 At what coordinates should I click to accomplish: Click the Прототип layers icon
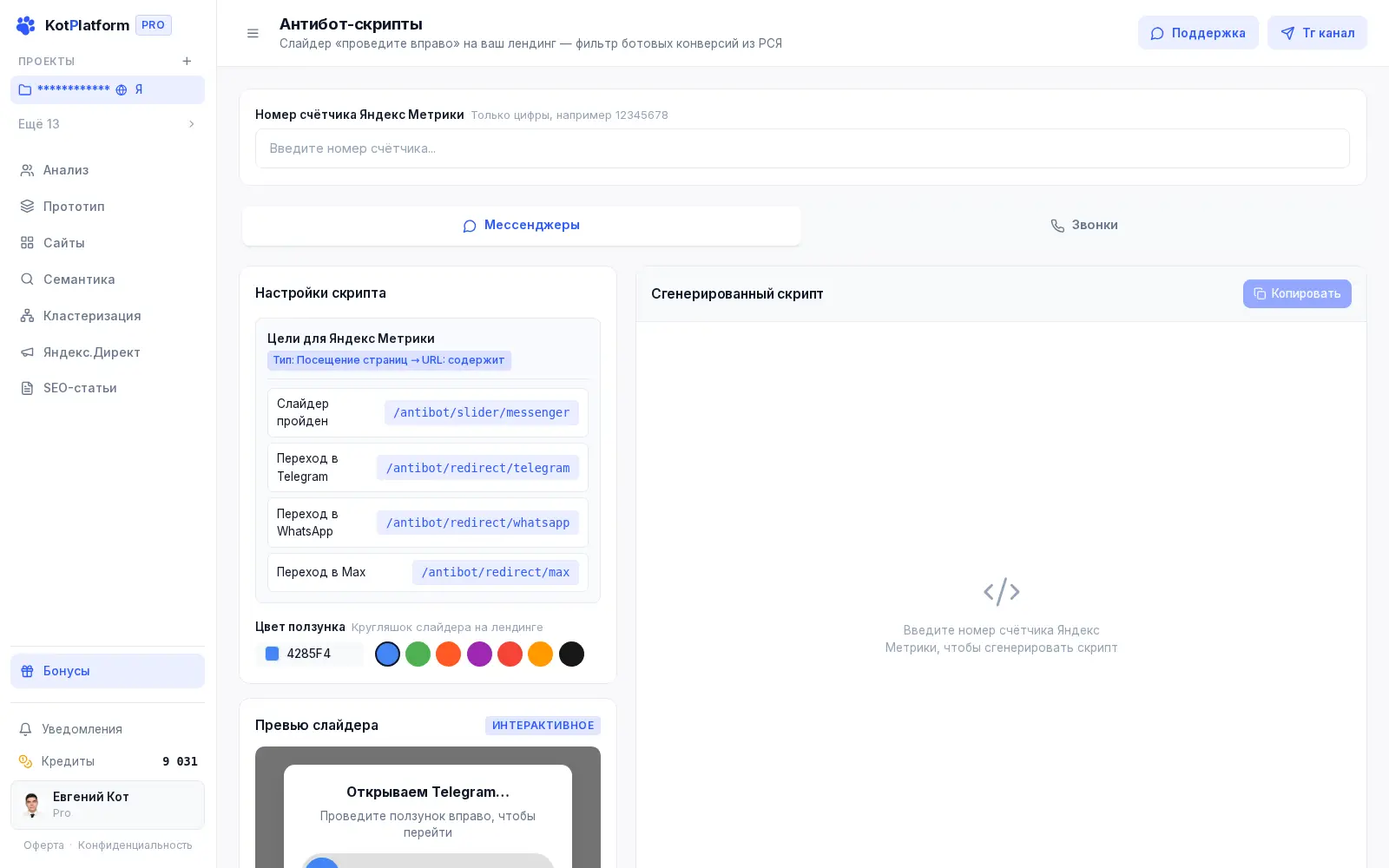[x=27, y=207]
